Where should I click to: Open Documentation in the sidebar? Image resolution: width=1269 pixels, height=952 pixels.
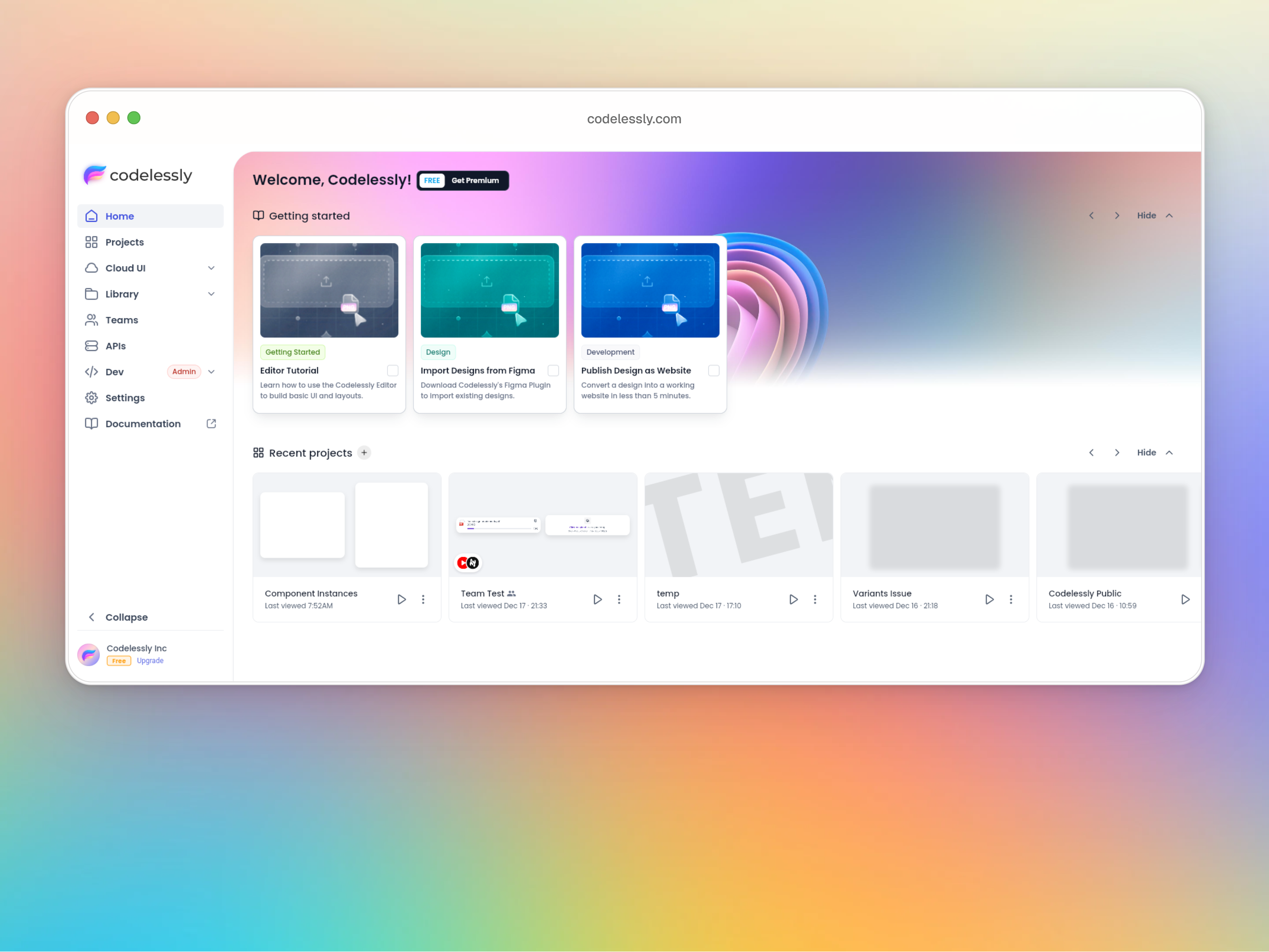(150, 424)
